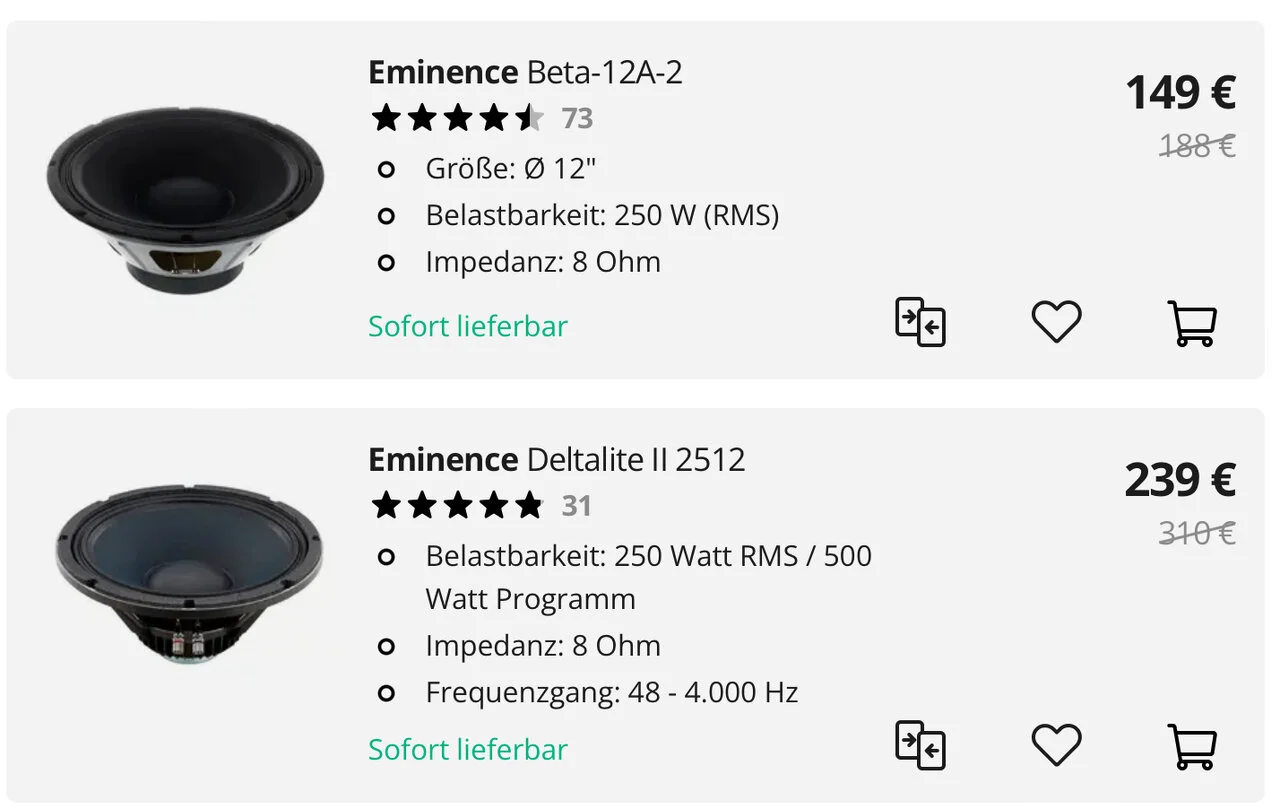Image resolution: width=1280 pixels, height=809 pixels.
Task: Add Eminence Deltalite II 2512 to cart
Action: pyautogui.click(x=1192, y=746)
